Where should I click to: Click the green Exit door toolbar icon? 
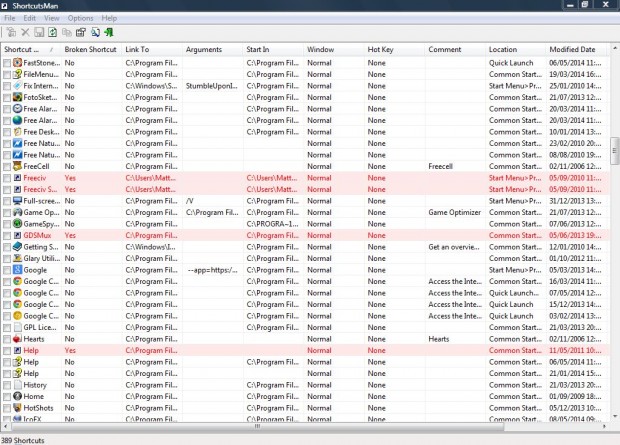109,32
